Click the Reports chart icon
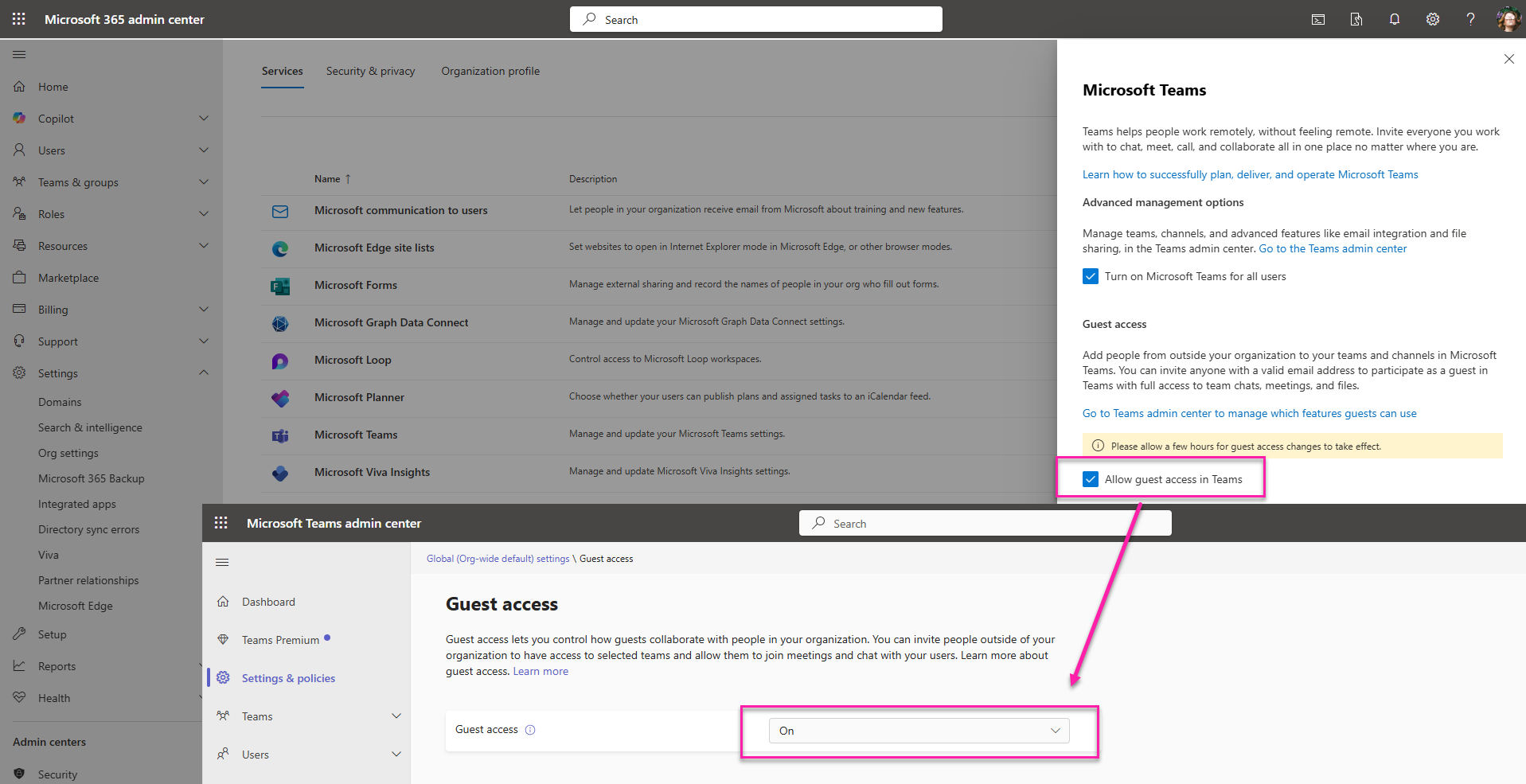 [x=19, y=665]
